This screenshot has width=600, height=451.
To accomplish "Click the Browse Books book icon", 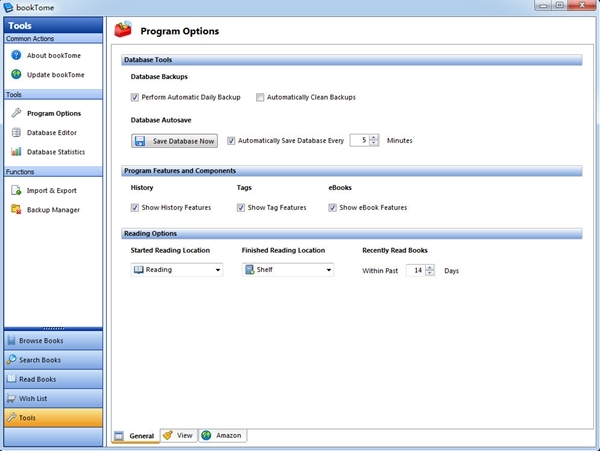I will coord(11,340).
